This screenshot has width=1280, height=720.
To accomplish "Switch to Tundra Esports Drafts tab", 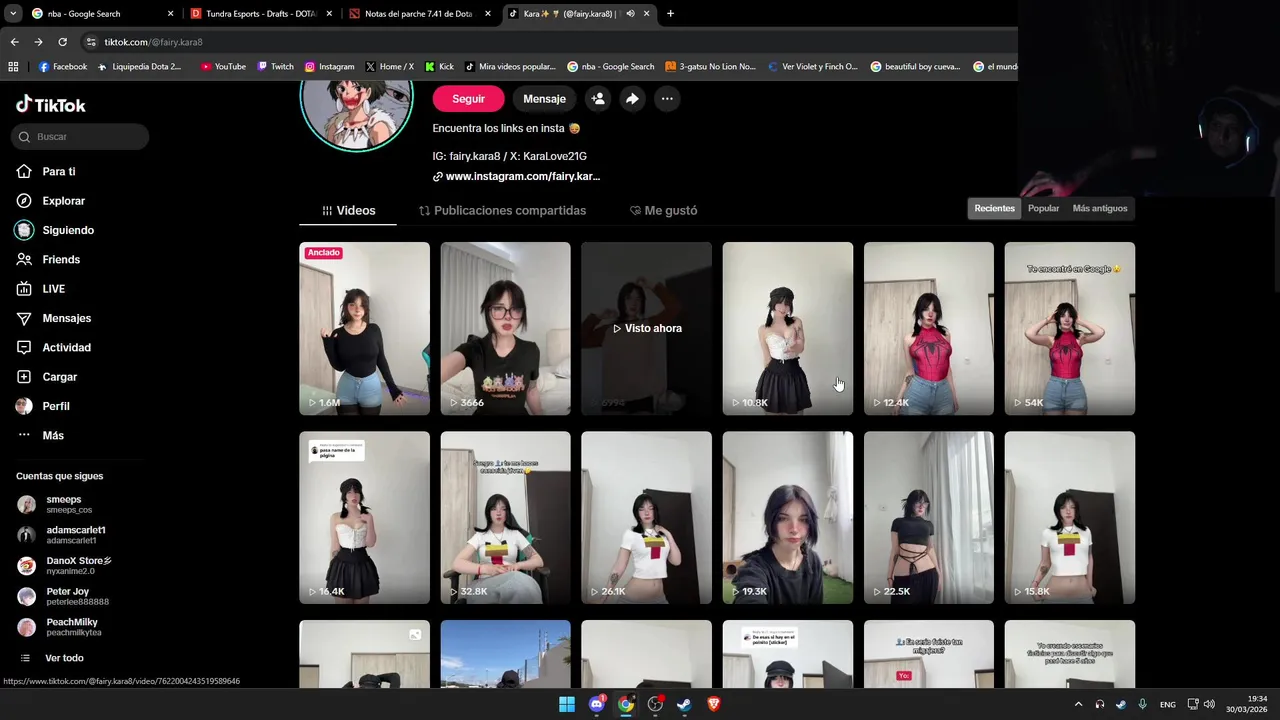I will 260,14.
